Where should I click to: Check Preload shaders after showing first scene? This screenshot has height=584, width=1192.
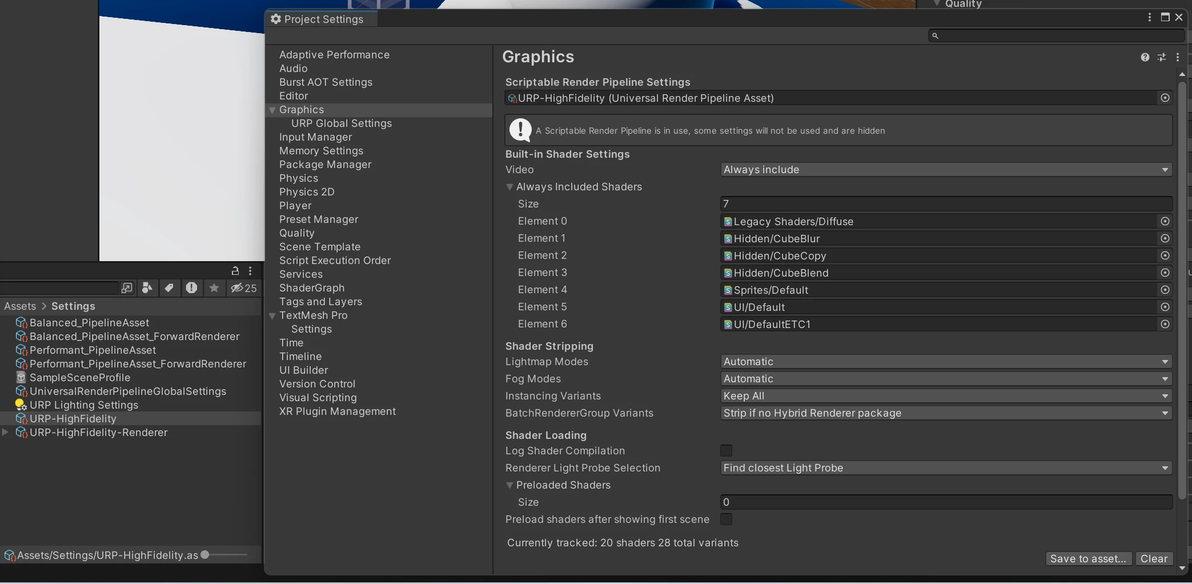pos(726,519)
